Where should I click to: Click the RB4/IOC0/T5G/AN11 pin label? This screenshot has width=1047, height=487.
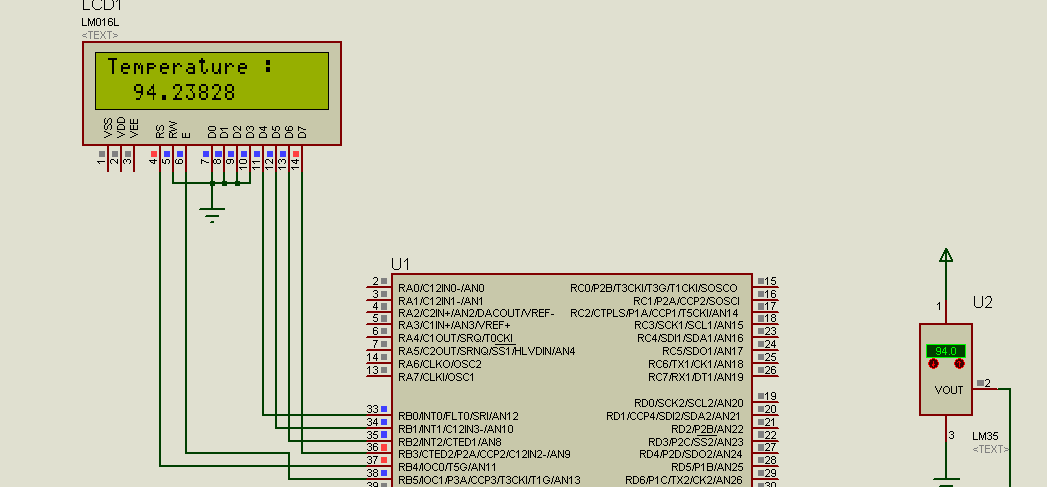(x=447, y=467)
